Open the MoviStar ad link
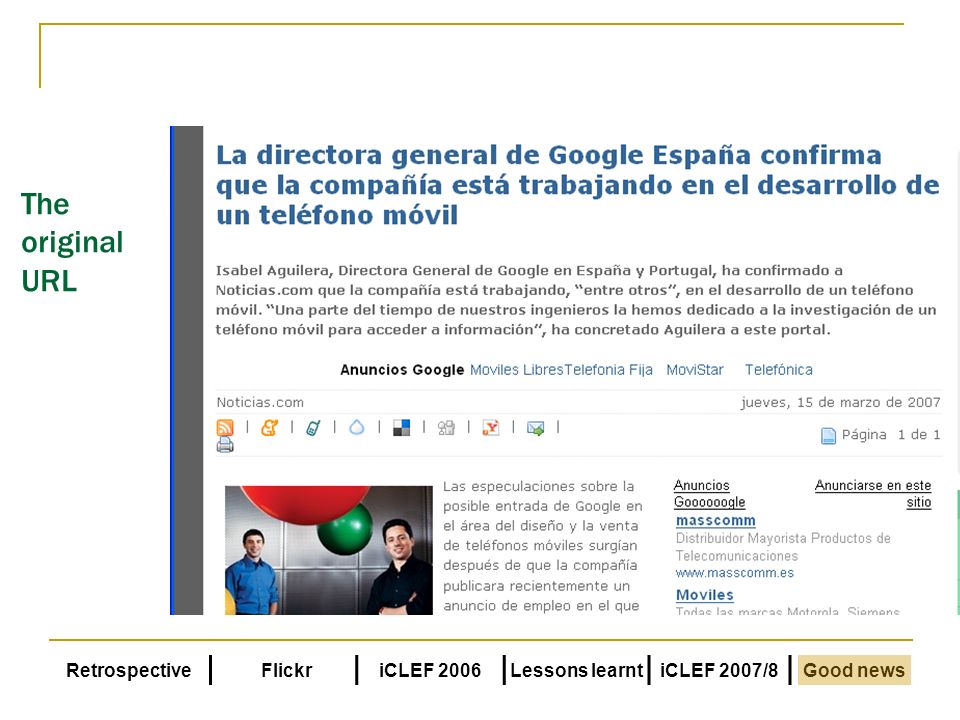960x720 pixels. pyautogui.click(x=695, y=370)
